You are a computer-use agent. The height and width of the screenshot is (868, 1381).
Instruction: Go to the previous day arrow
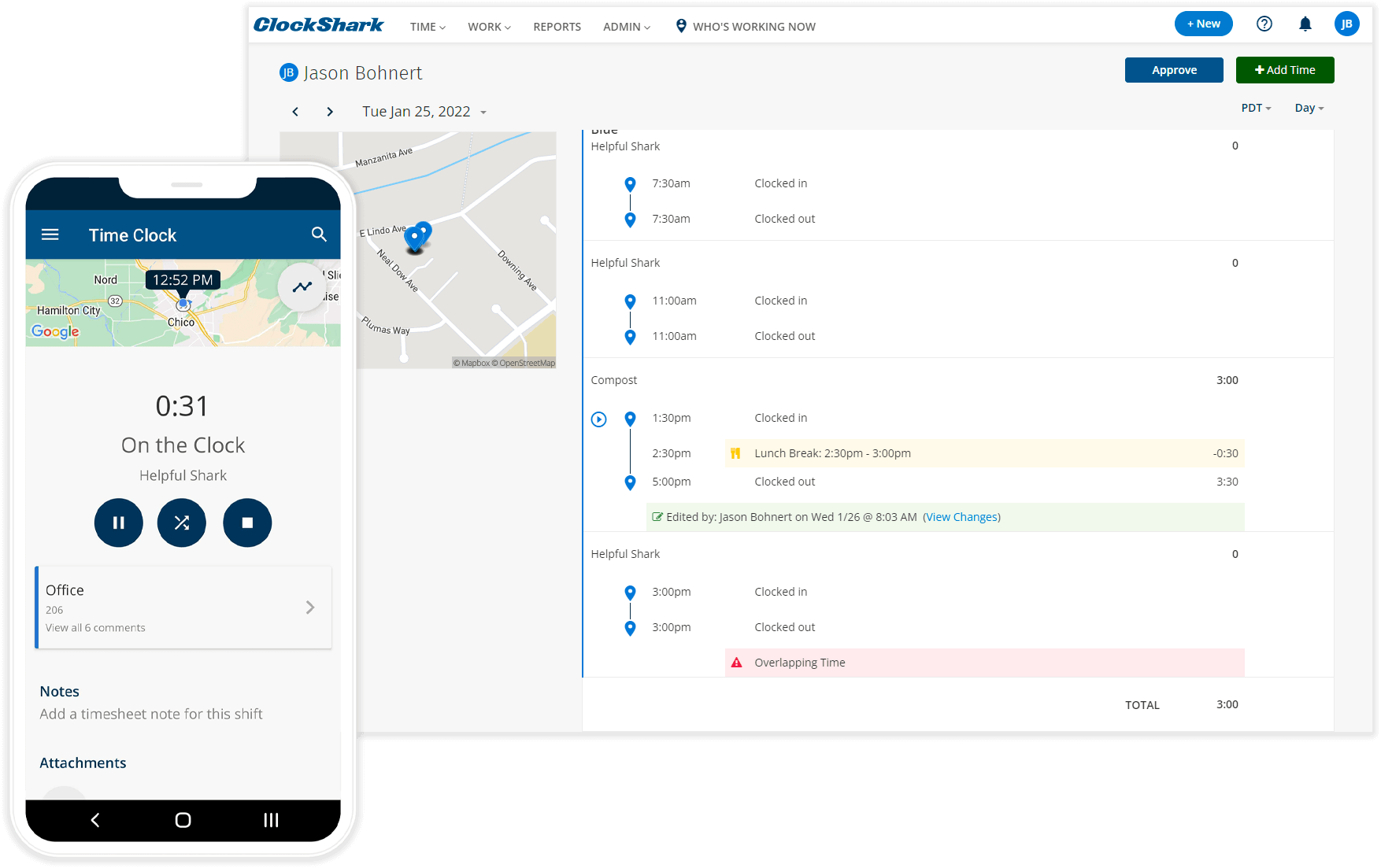[295, 112]
